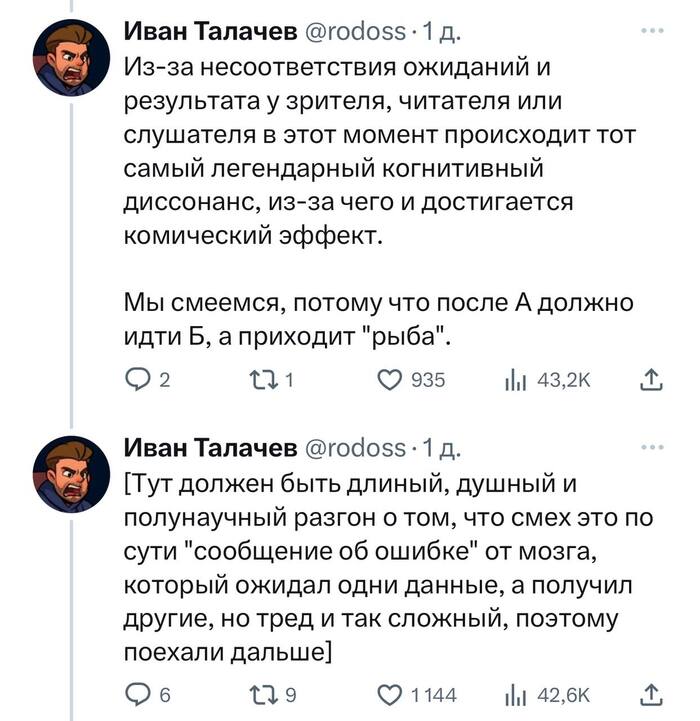Screen dimensions: 700x721
Task: Share the first tweet ending with "рыба"
Action: pos(649,381)
